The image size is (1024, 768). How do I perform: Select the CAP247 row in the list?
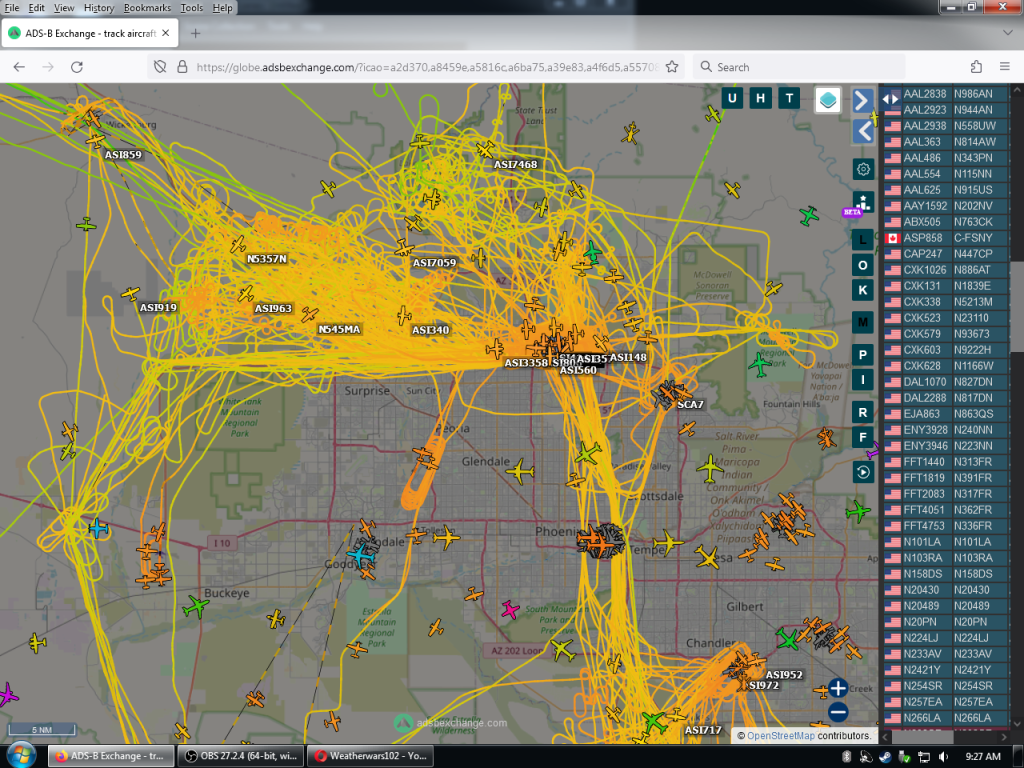pos(948,254)
